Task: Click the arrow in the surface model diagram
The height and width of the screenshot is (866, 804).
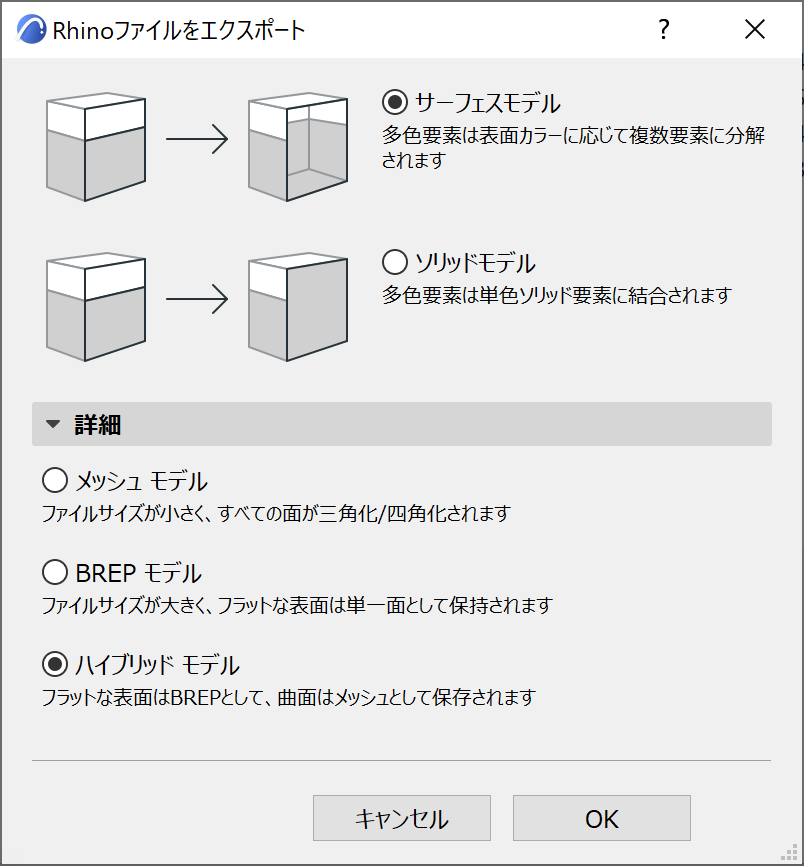Action: tap(197, 140)
